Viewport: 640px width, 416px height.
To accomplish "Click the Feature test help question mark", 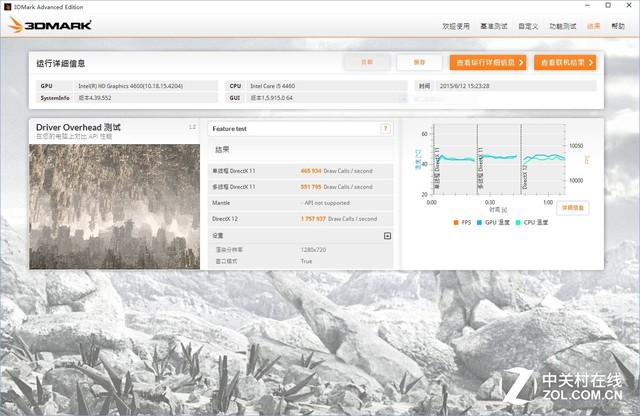I will tap(385, 129).
